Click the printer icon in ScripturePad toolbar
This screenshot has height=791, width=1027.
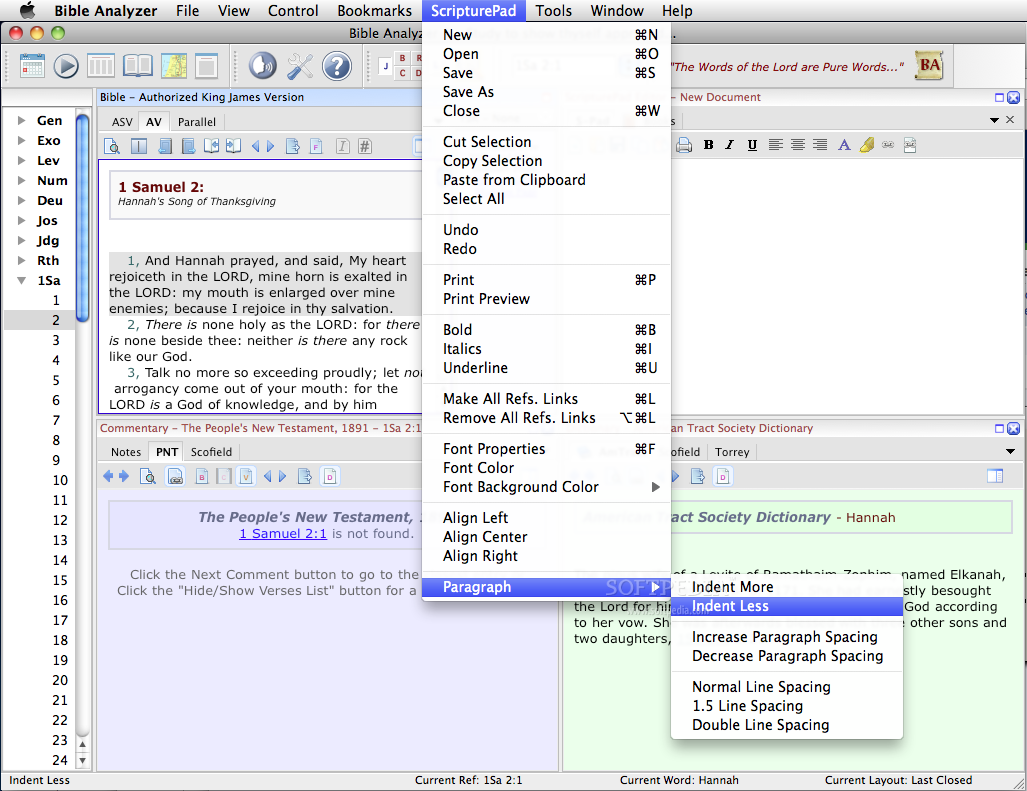[x=683, y=145]
